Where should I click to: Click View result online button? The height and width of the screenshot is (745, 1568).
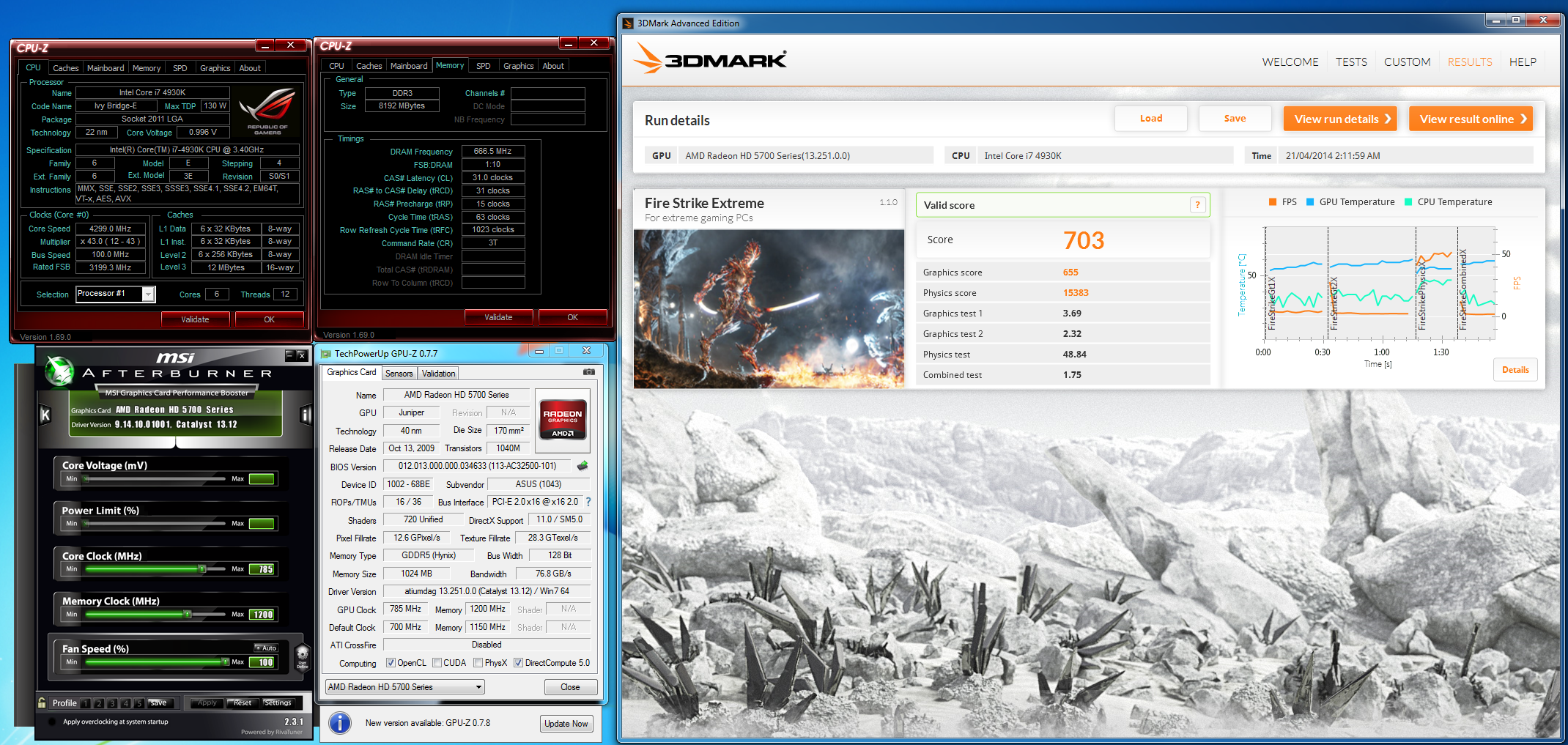pyautogui.click(x=1471, y=119)
